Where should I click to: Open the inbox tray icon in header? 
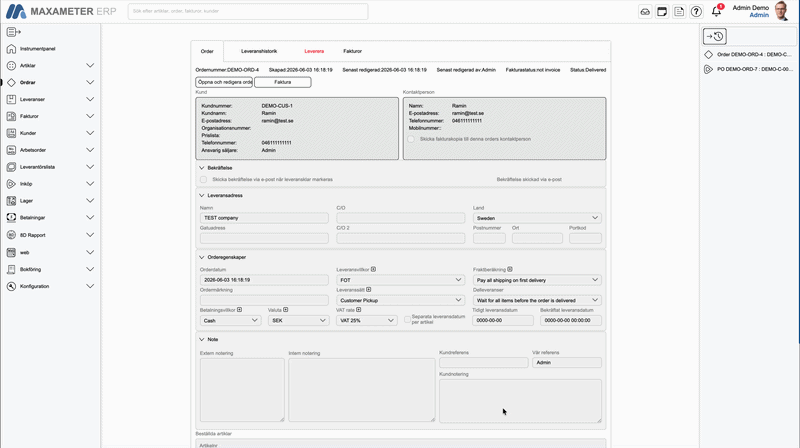tap(645, 12)
